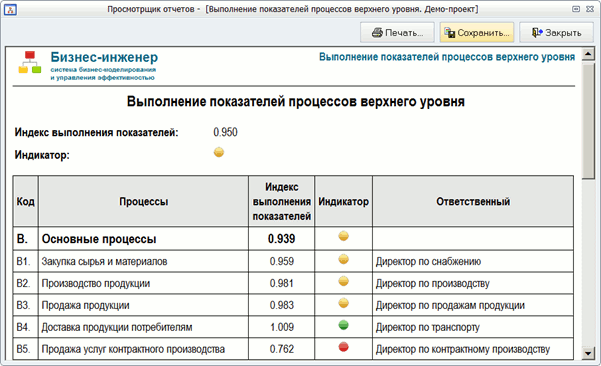Click the red indicator for Продажа услуг
Screen dimensions: 601x366
[x=343, y=347]
